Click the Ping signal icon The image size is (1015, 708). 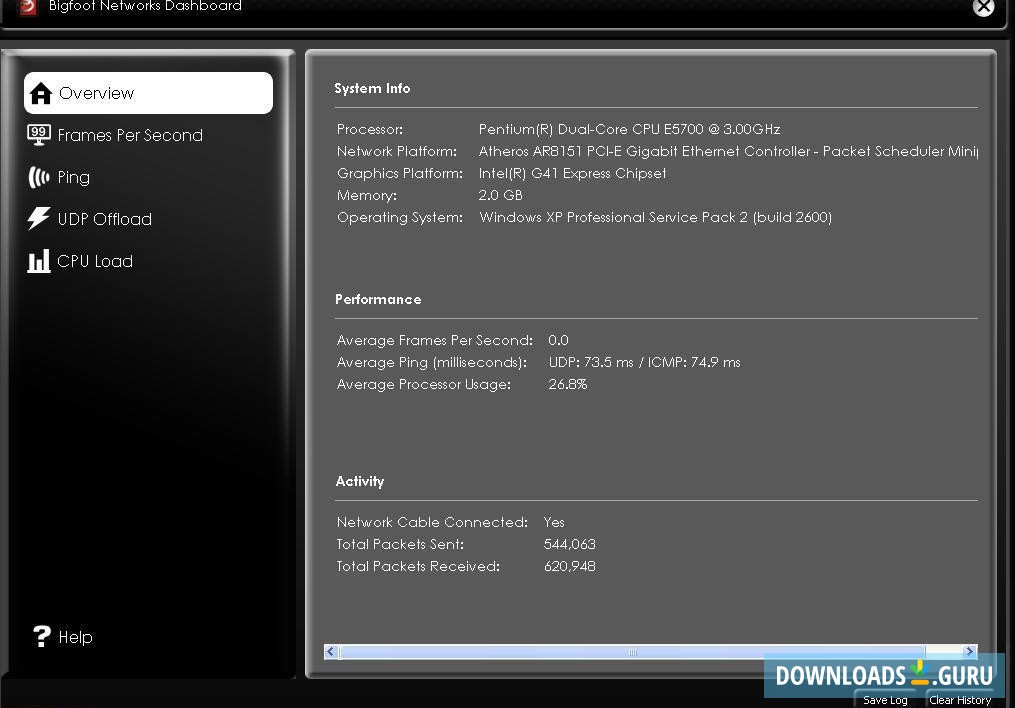38,177
